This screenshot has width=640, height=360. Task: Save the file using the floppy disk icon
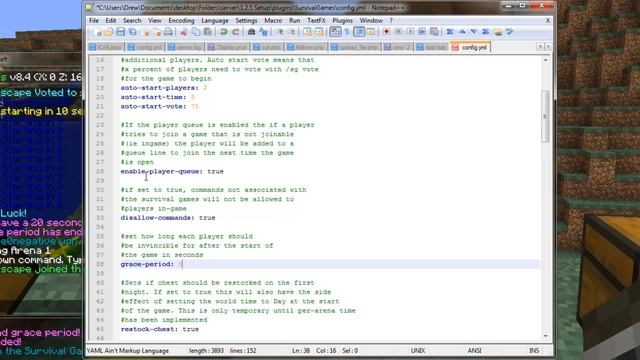(x=120, y=32)
